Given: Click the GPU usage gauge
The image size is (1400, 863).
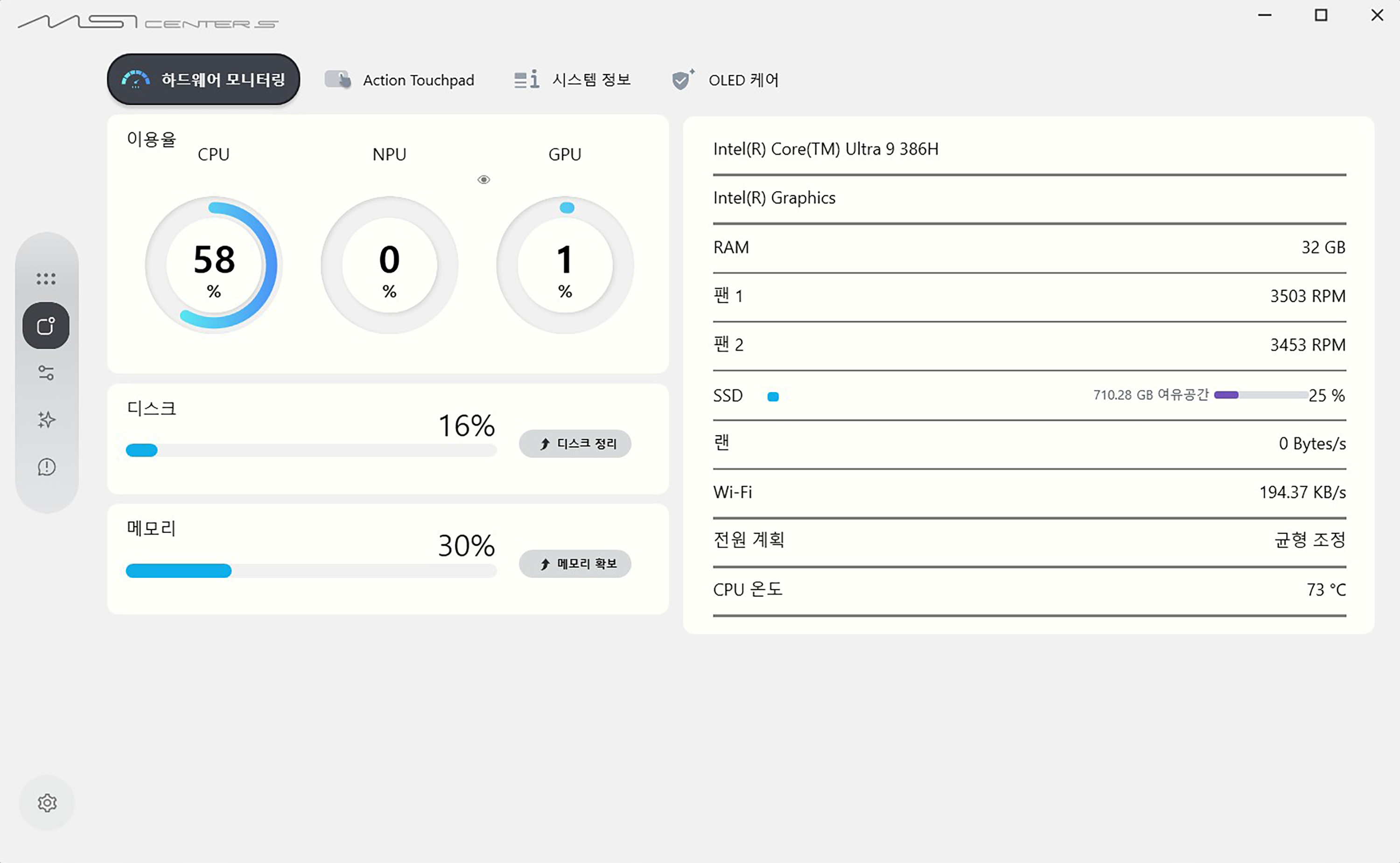Looking at the screenshot, I should click(x=565, y=265).
